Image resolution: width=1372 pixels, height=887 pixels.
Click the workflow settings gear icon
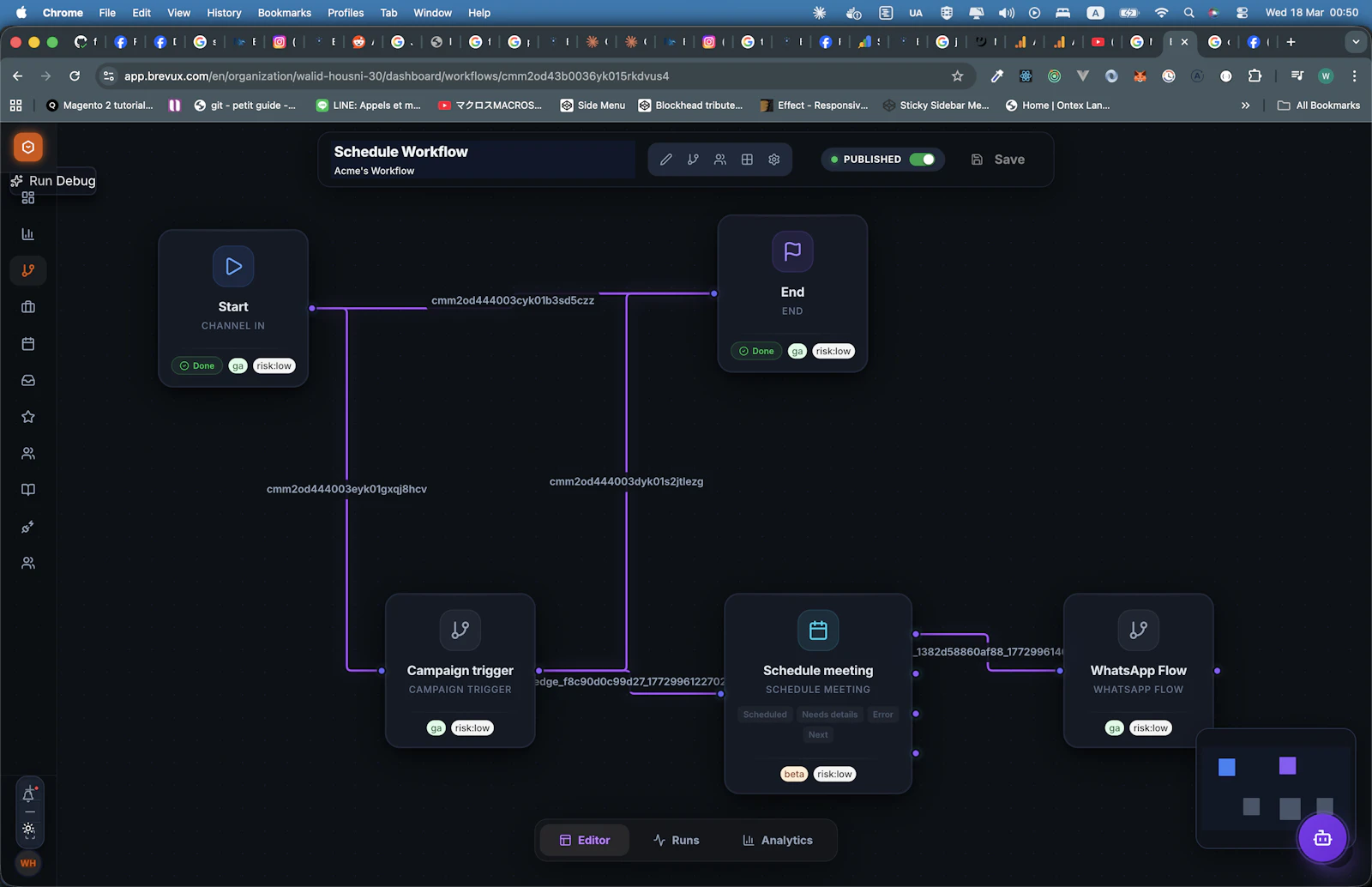pos(773,159)
